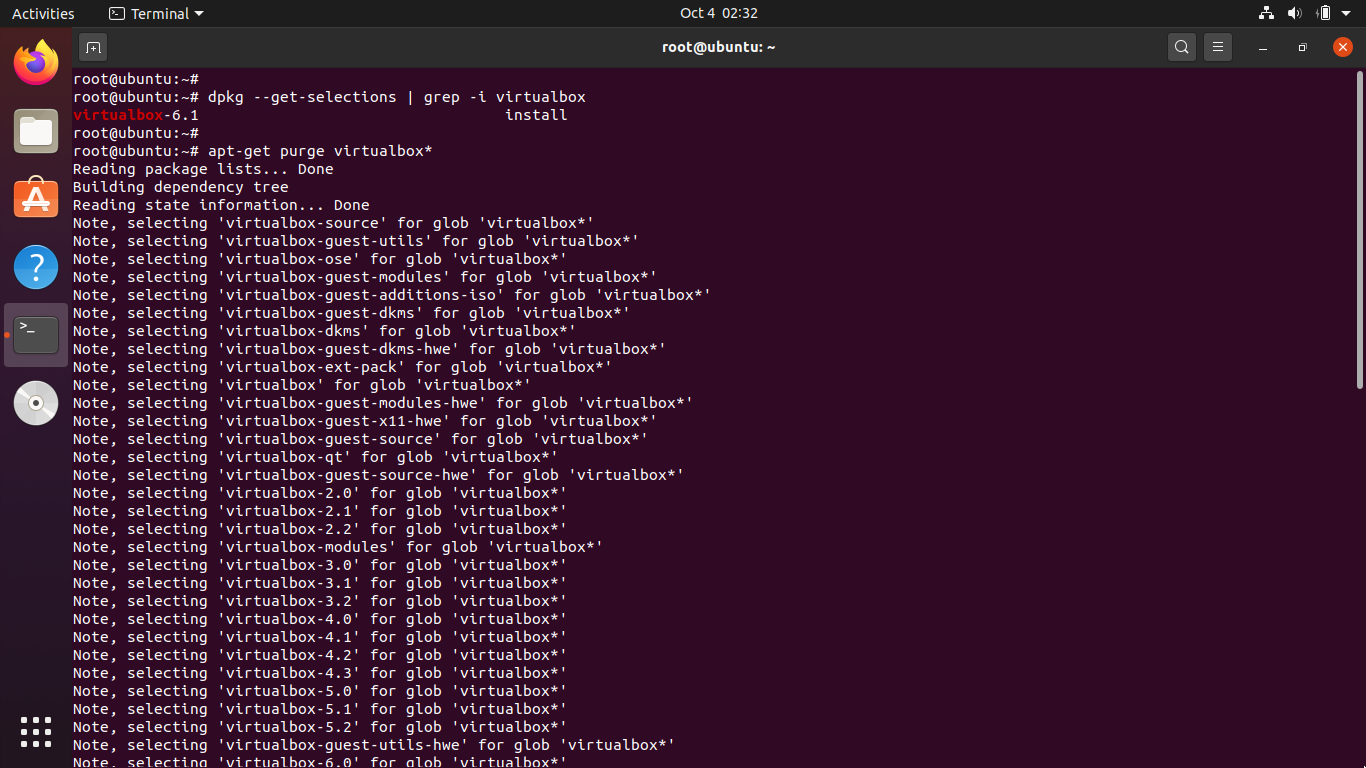Click the 'virtualbox-2.0' note line
1366x768 pixels.
320,493
